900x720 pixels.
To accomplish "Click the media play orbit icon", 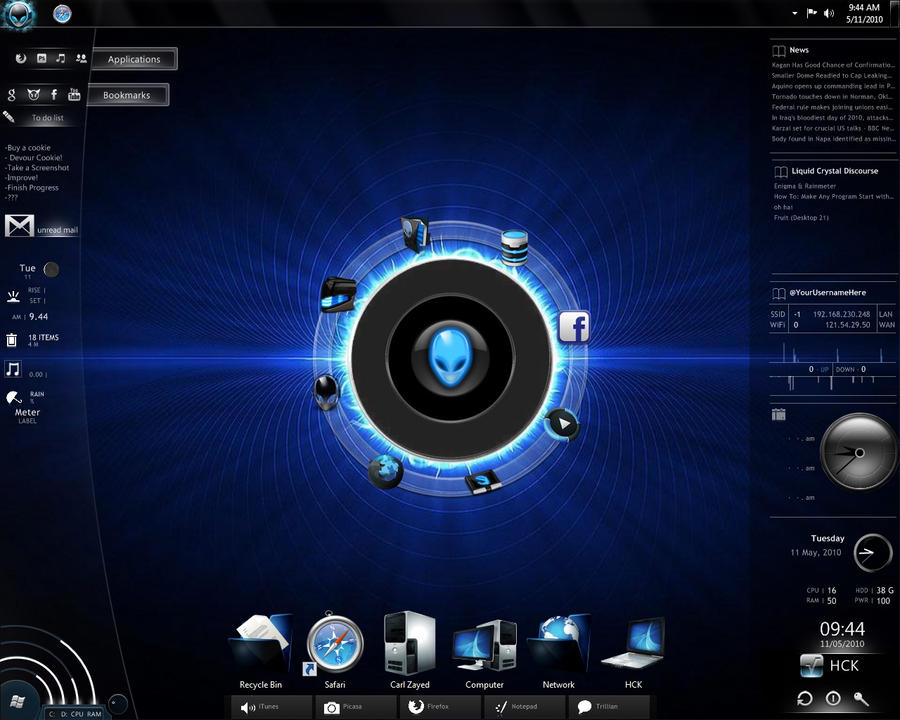I will click(x=562, y=424).
